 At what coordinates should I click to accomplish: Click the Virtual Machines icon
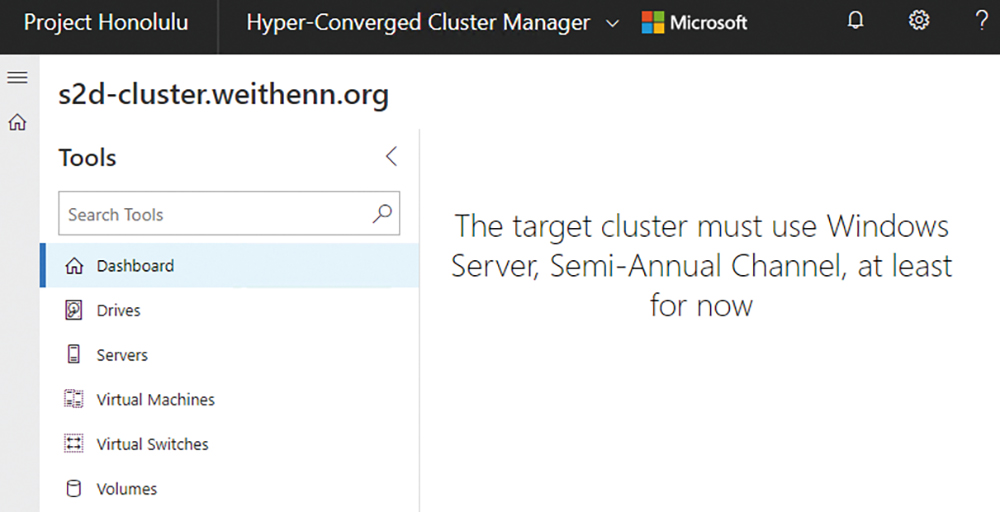(x=74, y=399)
